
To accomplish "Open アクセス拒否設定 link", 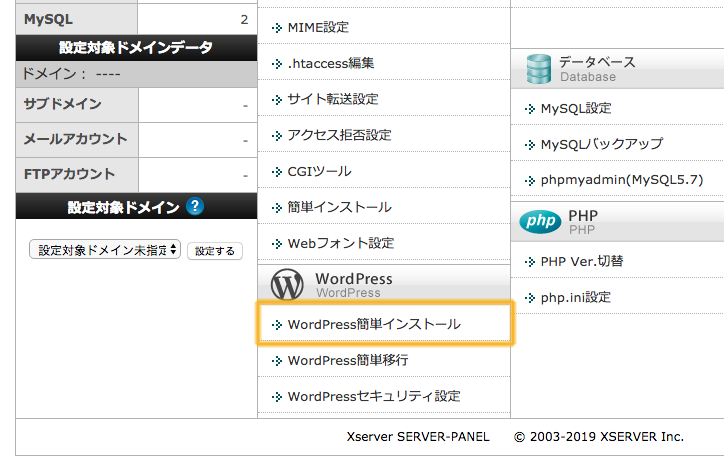I will (339, 135).
